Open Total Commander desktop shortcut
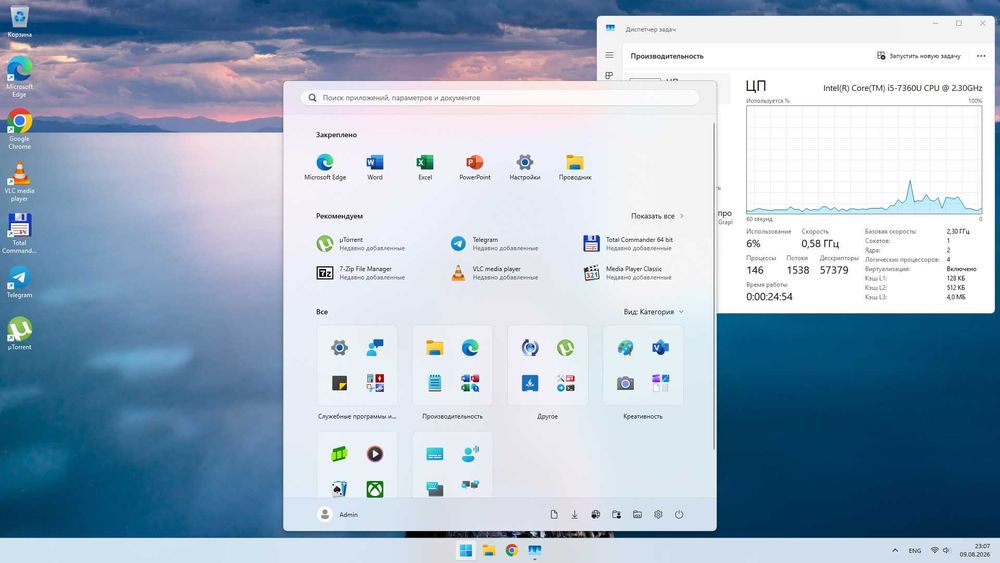Viewport: 1000px width, 563px height. tap(19, 233)
